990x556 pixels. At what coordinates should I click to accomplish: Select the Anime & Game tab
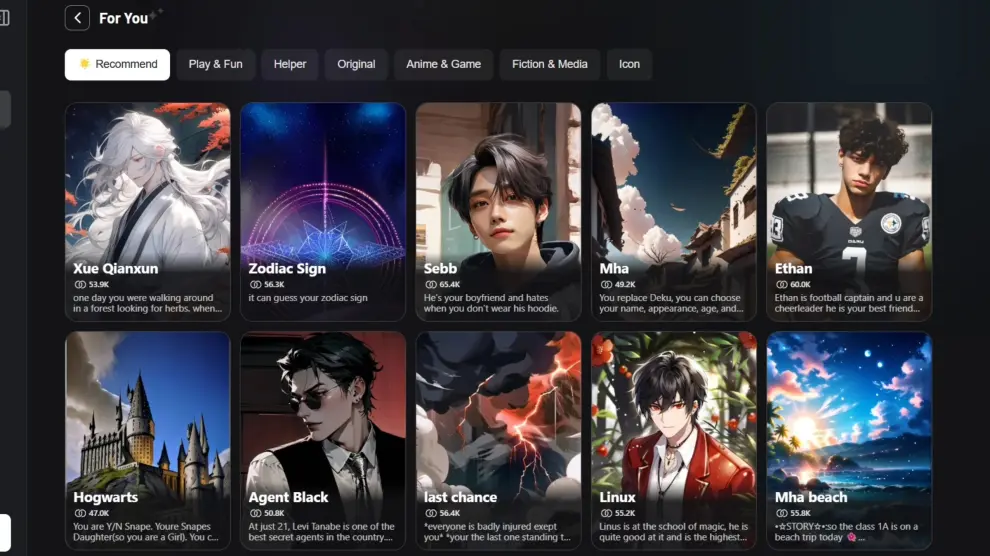coord(443,64)
